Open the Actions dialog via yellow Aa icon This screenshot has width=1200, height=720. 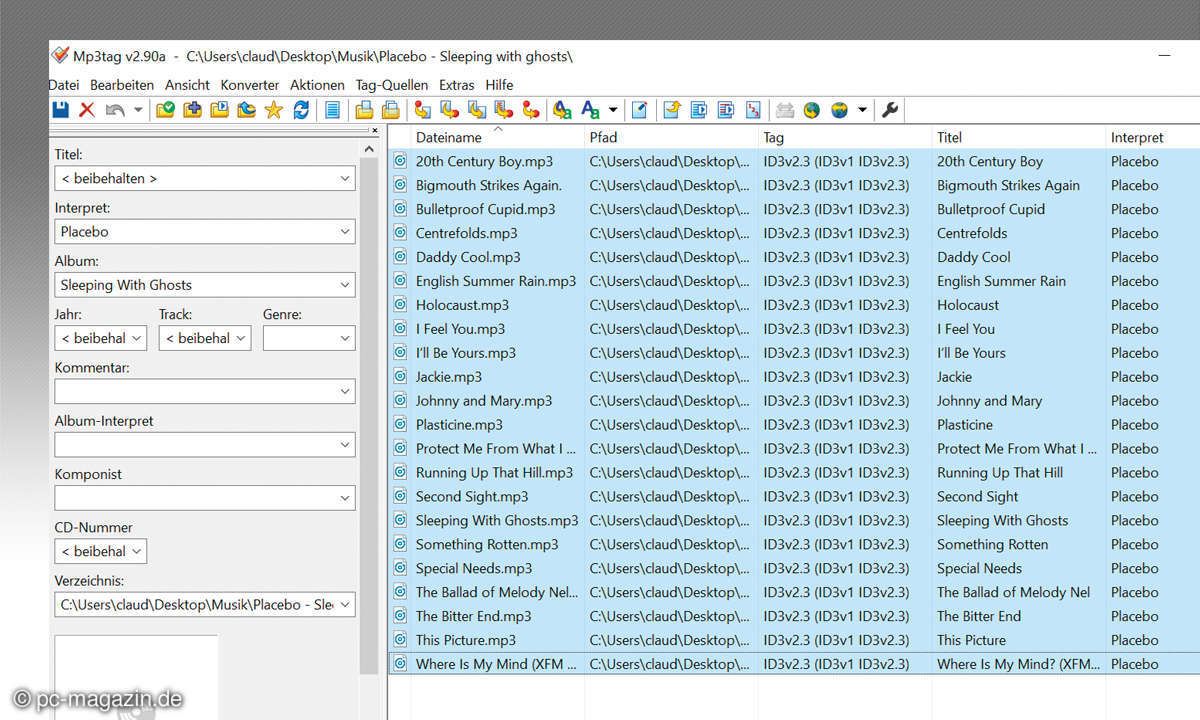563,110
